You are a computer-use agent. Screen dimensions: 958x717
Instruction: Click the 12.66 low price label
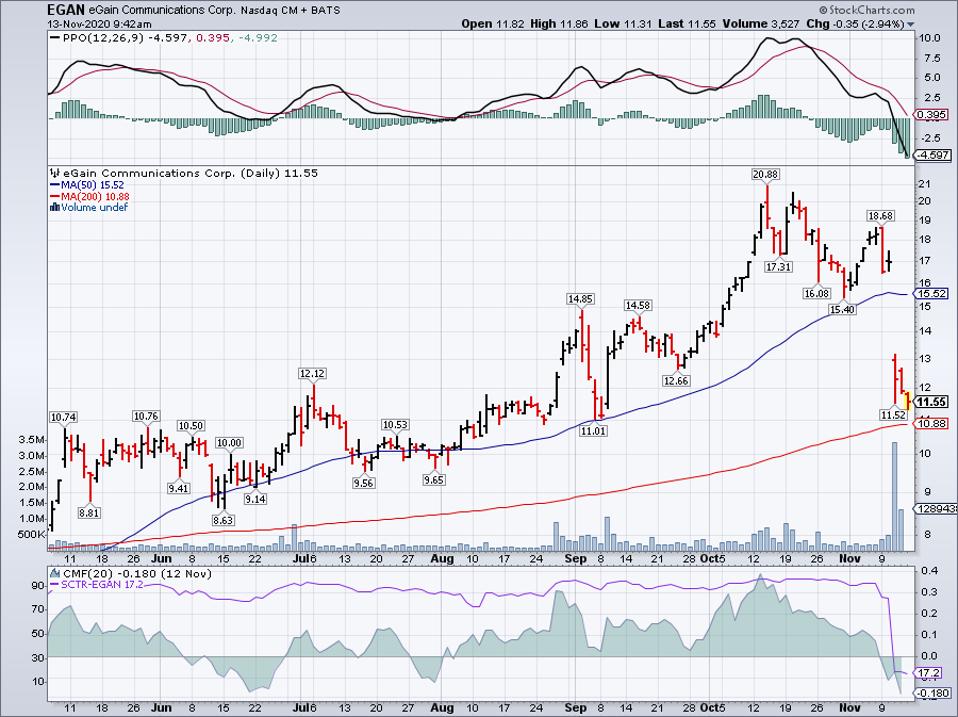click(x=676, y=380)
